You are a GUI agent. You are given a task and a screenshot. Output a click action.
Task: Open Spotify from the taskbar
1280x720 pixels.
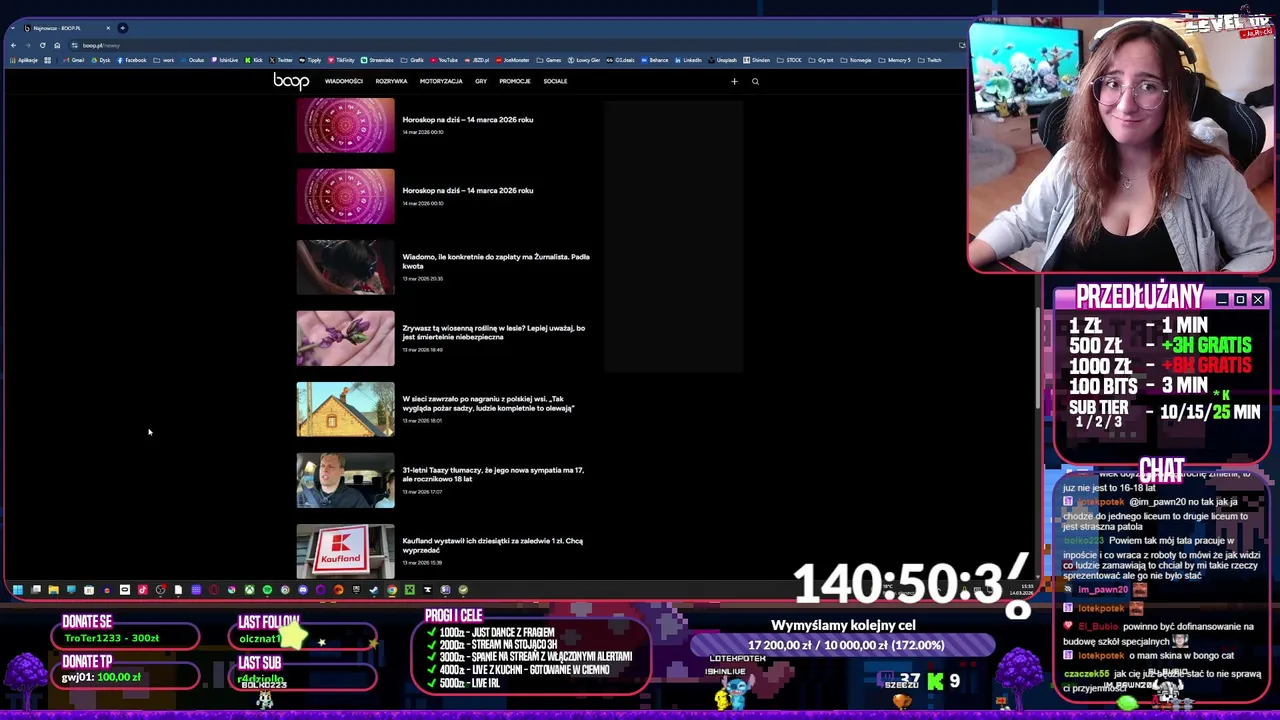267,590
